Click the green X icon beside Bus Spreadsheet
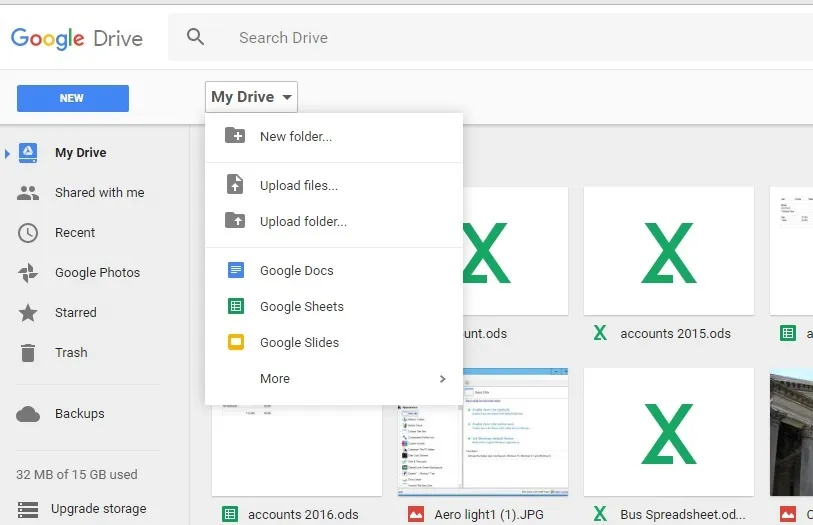The width and height of the screenshot is (813, 525). click(x=600, y=514)
